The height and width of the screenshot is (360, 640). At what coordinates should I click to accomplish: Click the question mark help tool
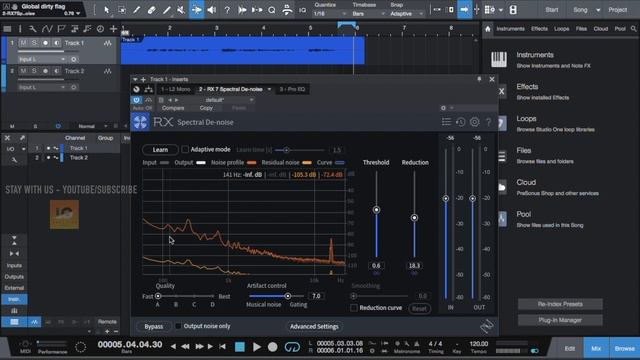point(227,10)
